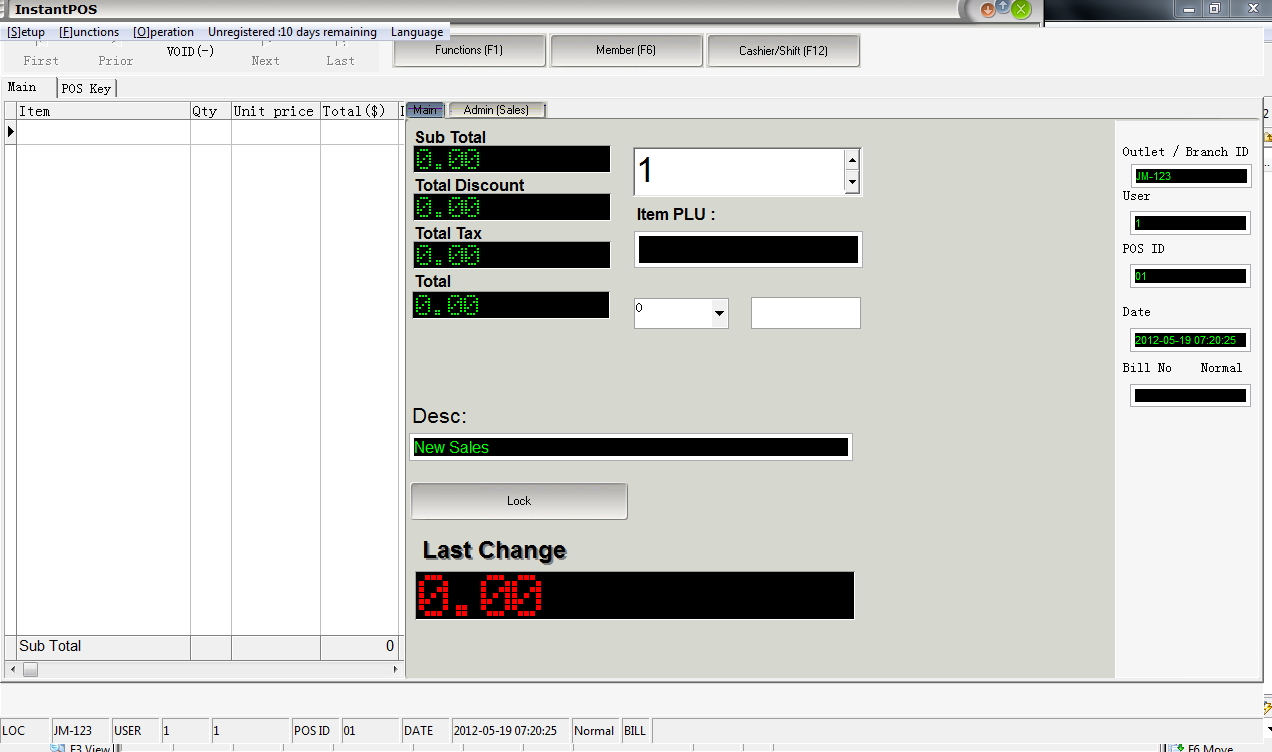Viewport: 1272px width, 752px height.
Task: Click the Lock button
Action: 518,501
